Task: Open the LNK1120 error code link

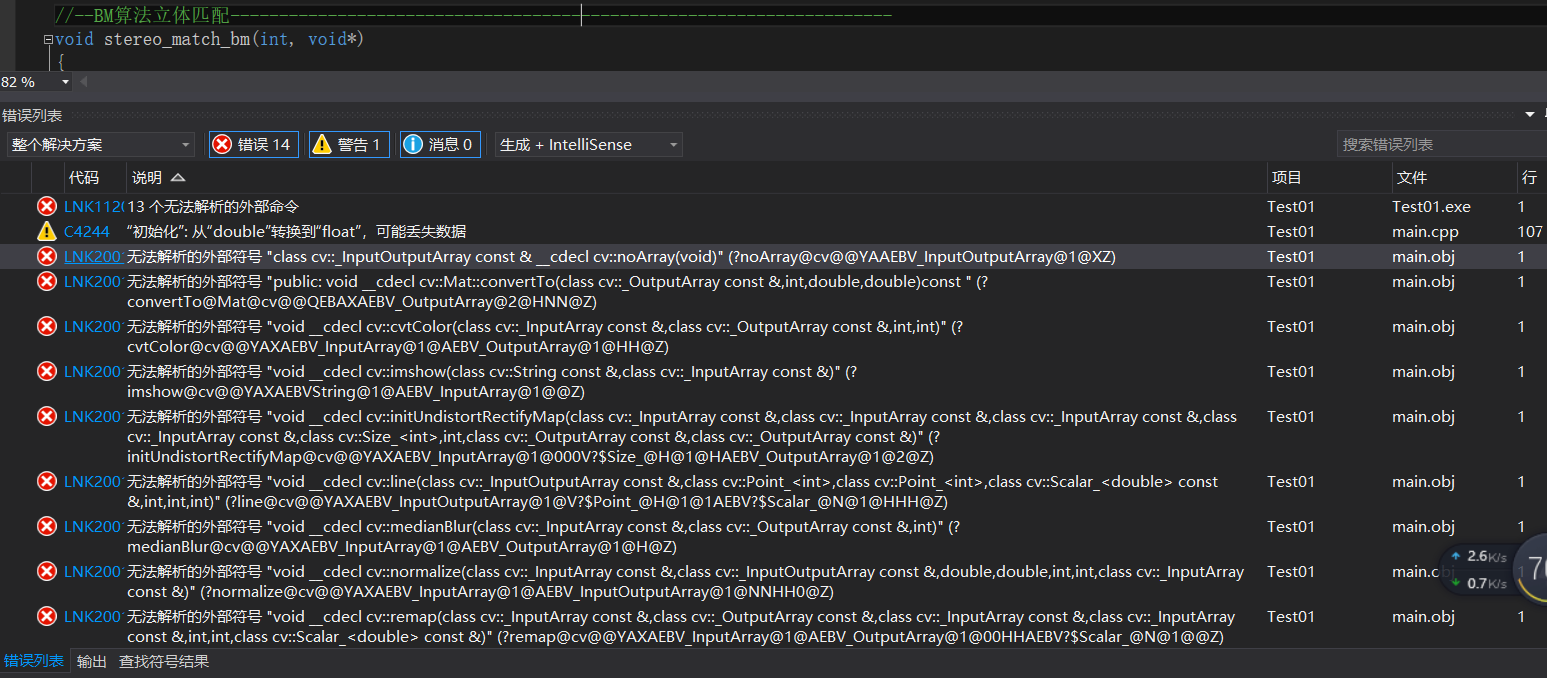Action: coord(93,207)
